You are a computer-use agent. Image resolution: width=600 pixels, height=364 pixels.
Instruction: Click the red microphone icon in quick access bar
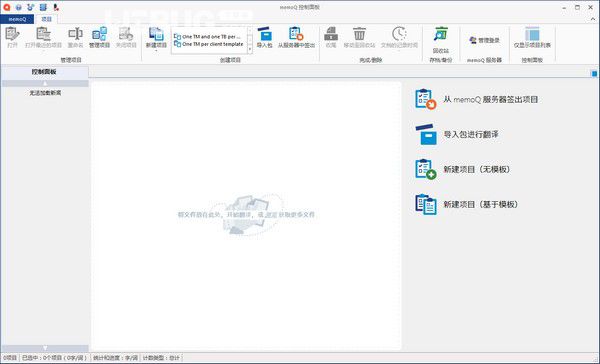tap(56, 7)
